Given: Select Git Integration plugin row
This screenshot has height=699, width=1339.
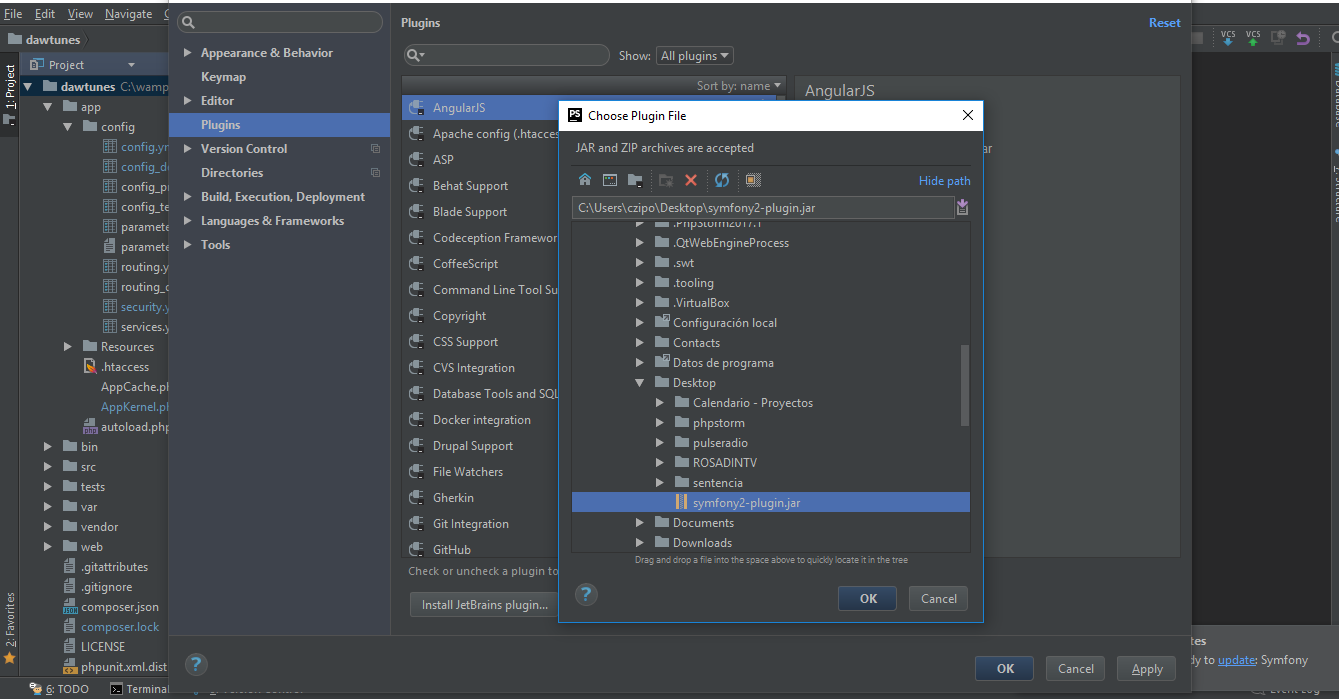Looking at the screenshot, I should click(482, 524).
